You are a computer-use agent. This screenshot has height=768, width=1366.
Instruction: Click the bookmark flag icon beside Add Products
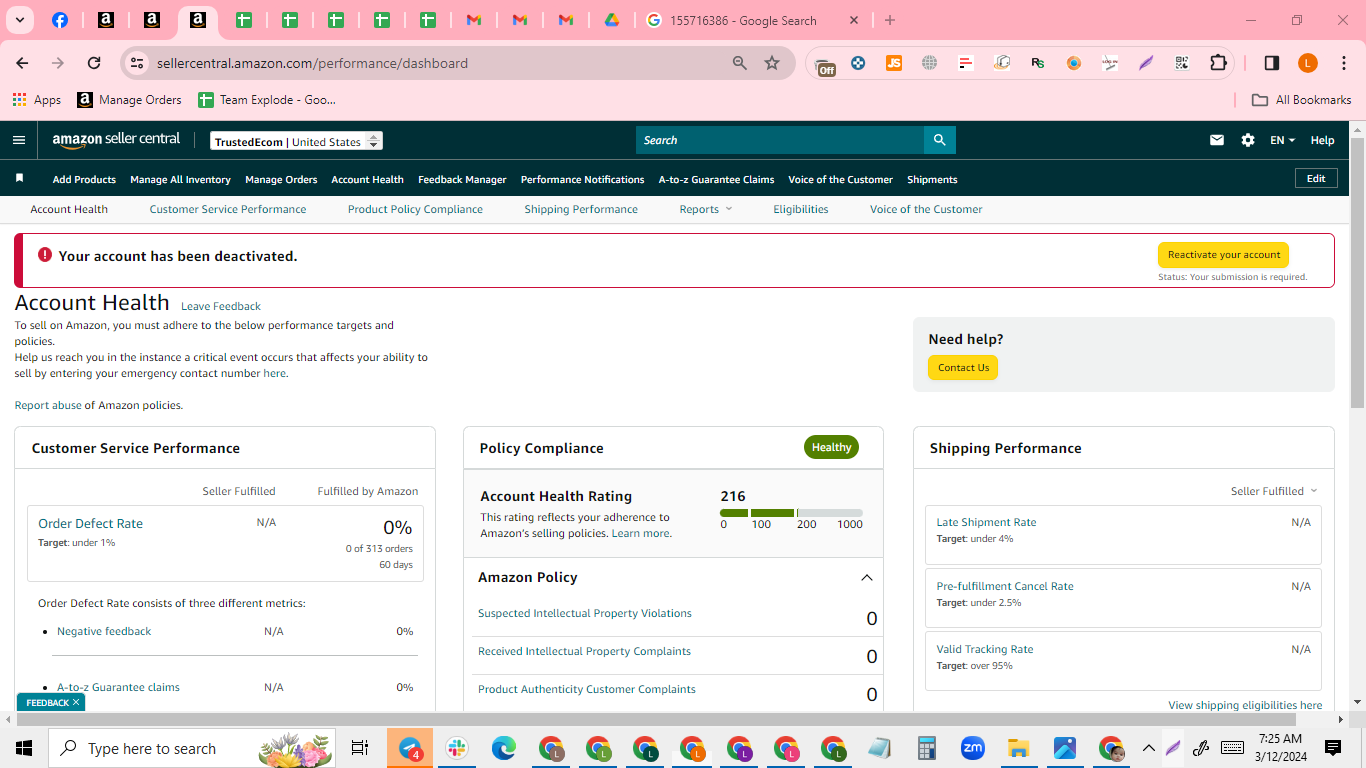pos(19,179)
